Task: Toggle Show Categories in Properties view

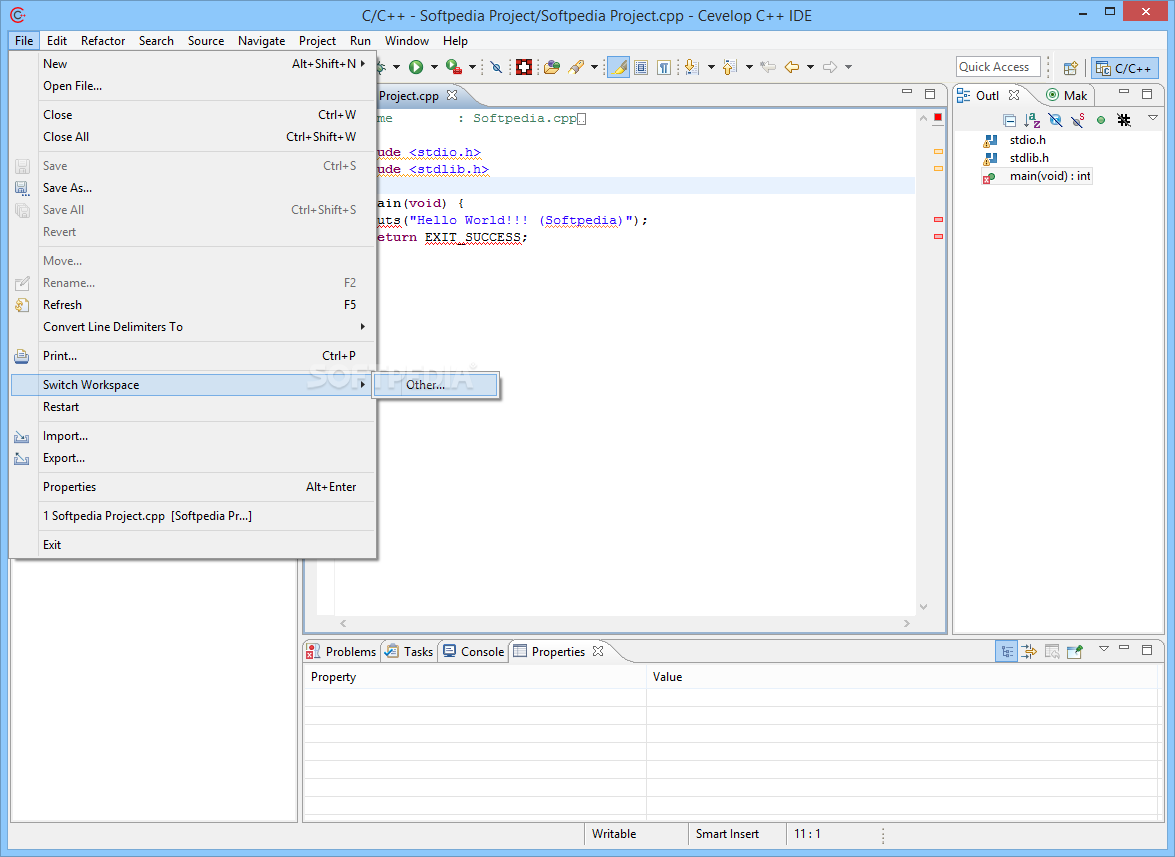Action: click(1006, 651)
